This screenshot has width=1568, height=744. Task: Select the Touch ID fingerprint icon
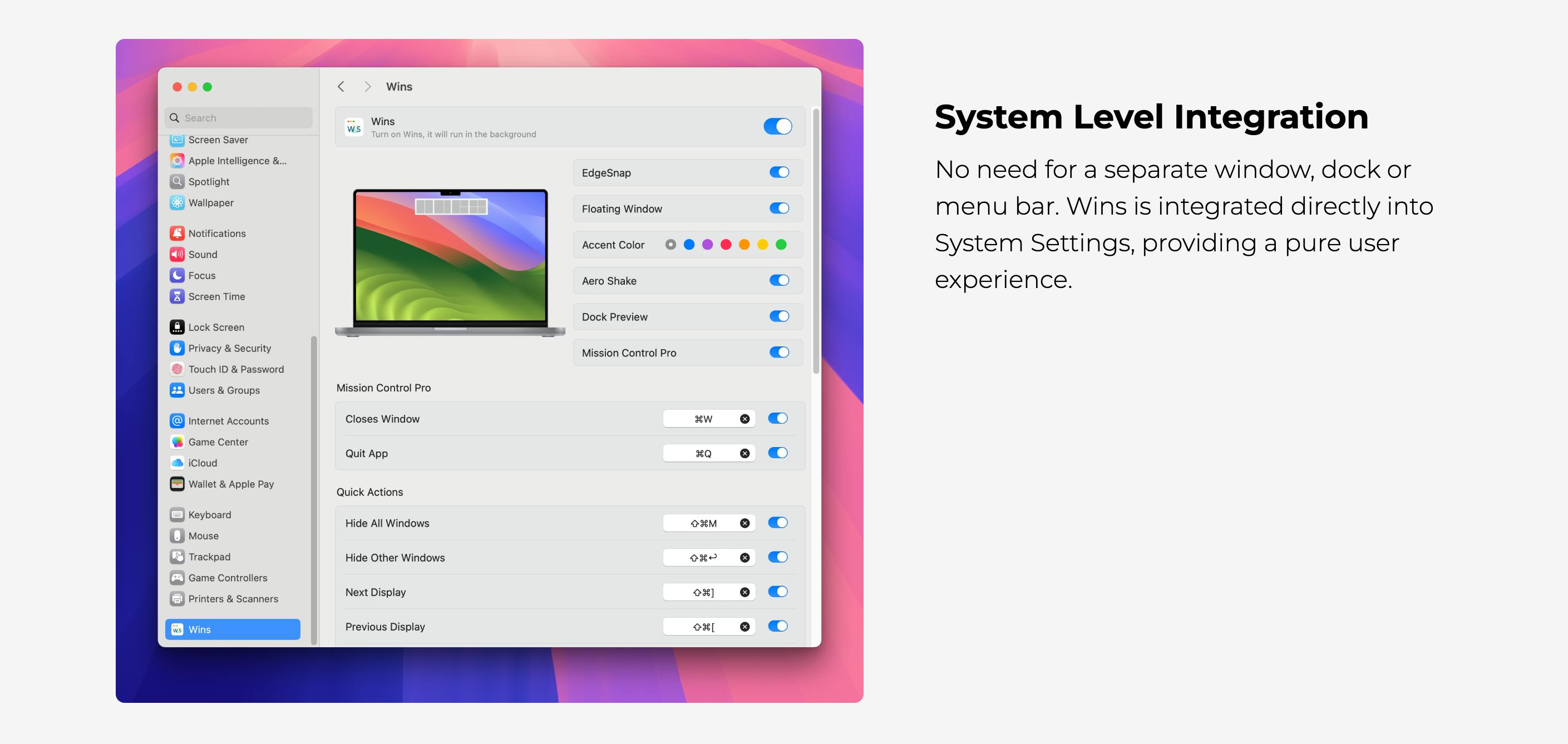[x=177, y=369]
